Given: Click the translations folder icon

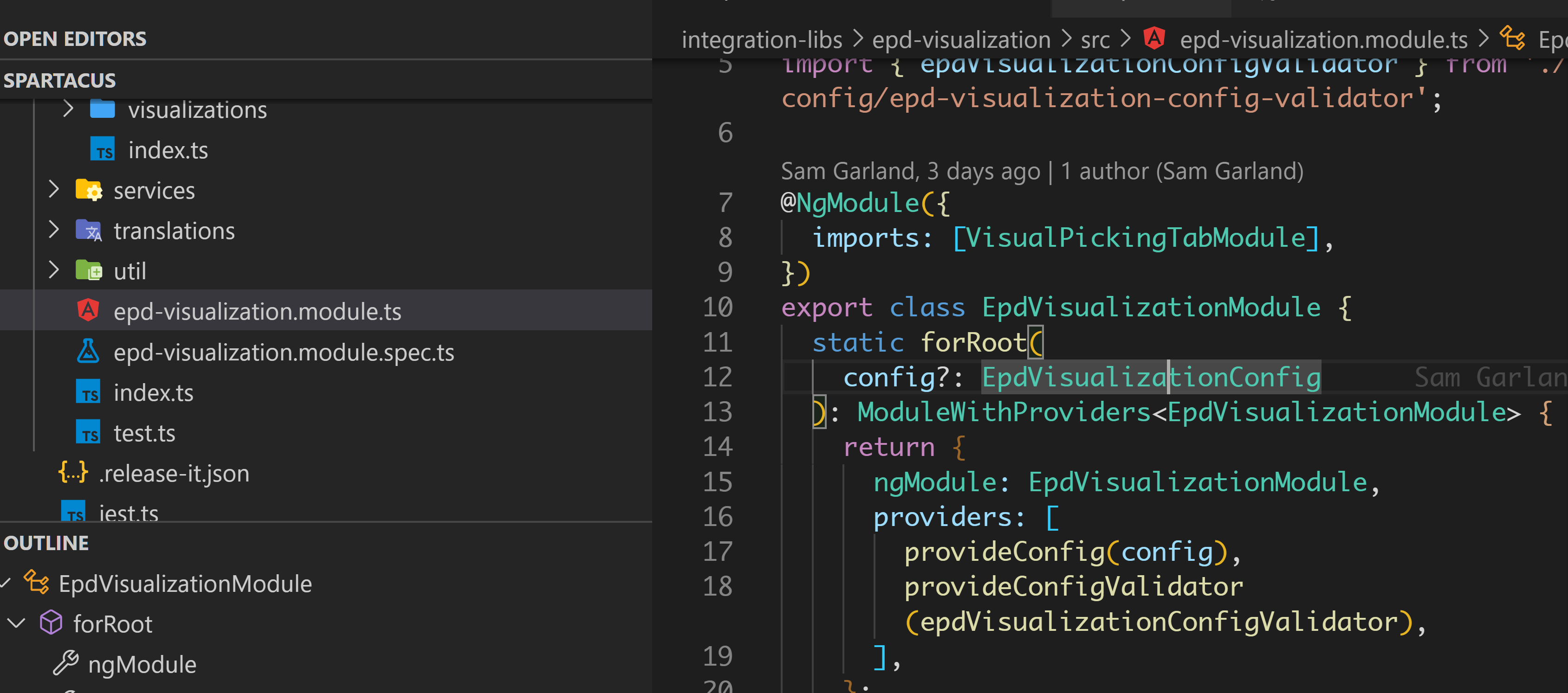Looking at the screenshot, I should click(89, 231).
